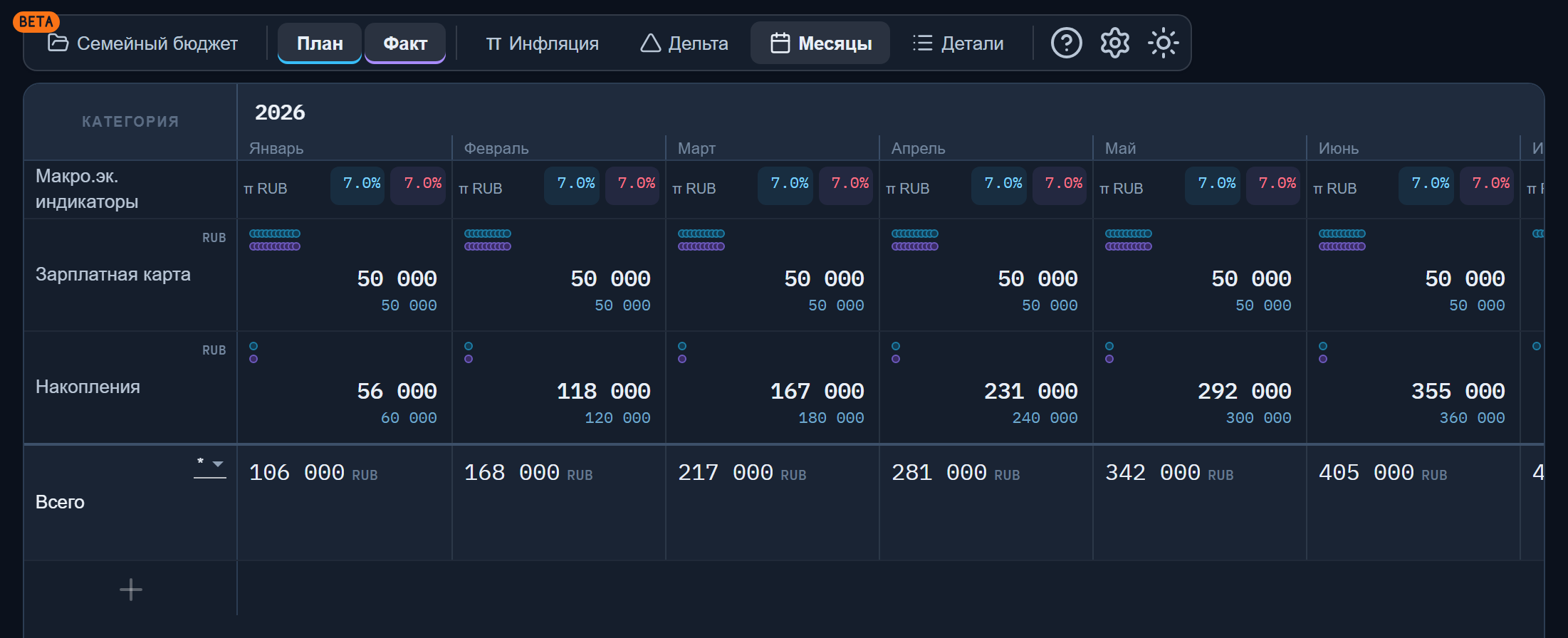Click Накопления Май value 292 000
Image resolution: width=1568 pixels, height=638 pixels.
click(1244, 391)
